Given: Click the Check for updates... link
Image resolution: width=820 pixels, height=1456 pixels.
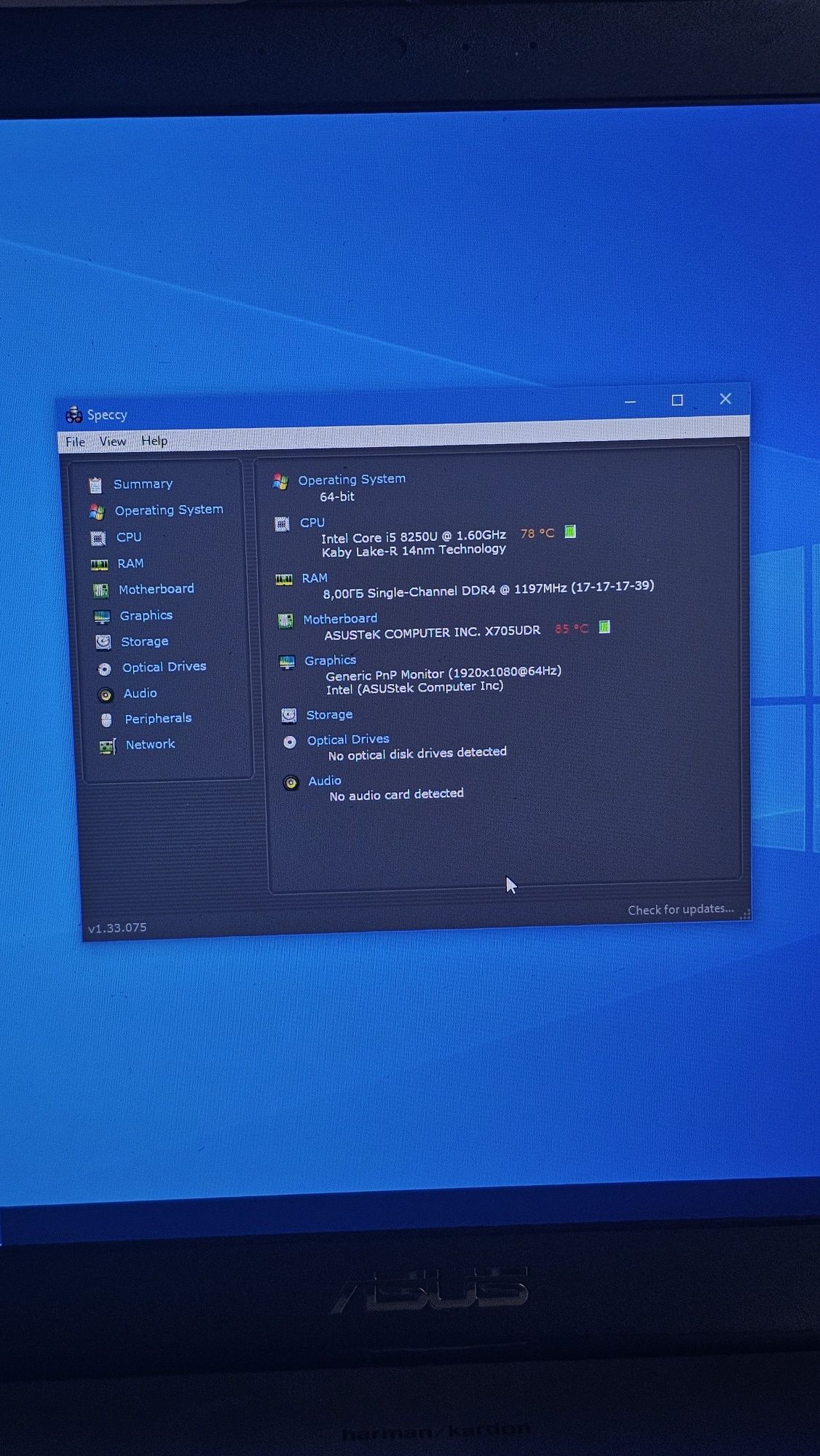Looking at the screenshot, I should coord(681,909).
